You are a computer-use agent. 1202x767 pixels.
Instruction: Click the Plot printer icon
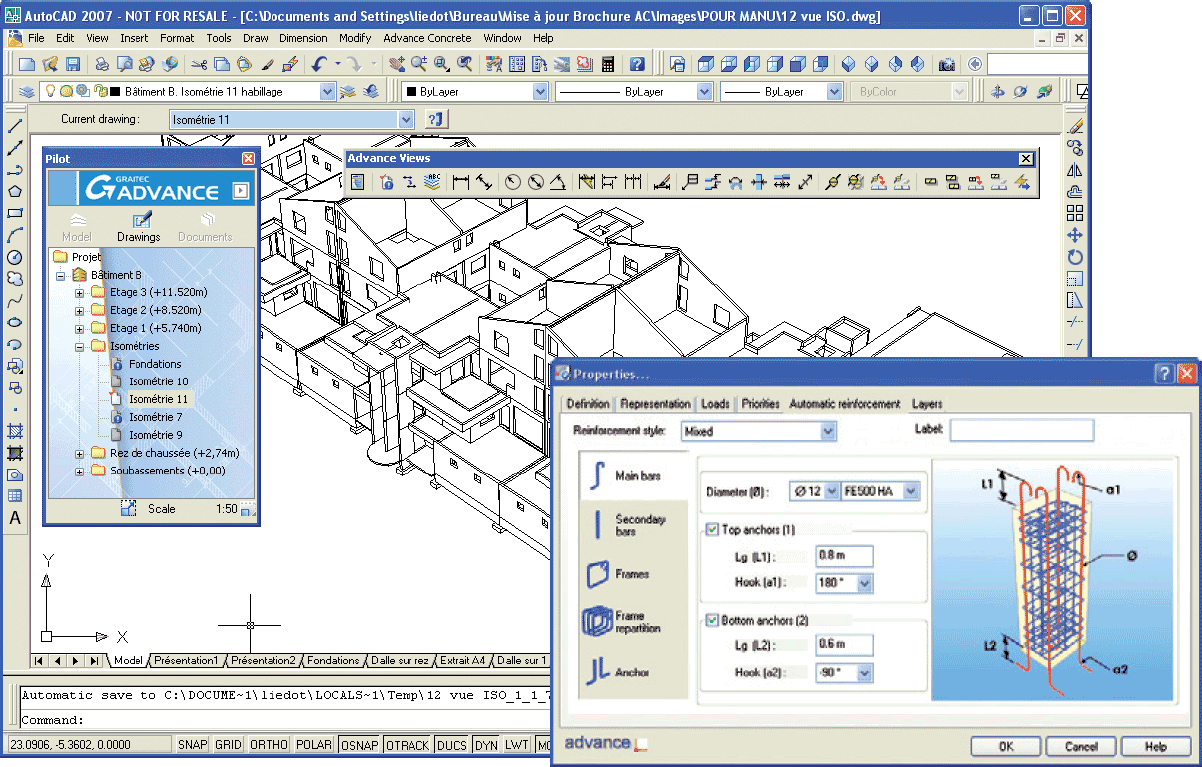(x=102, y=64)
